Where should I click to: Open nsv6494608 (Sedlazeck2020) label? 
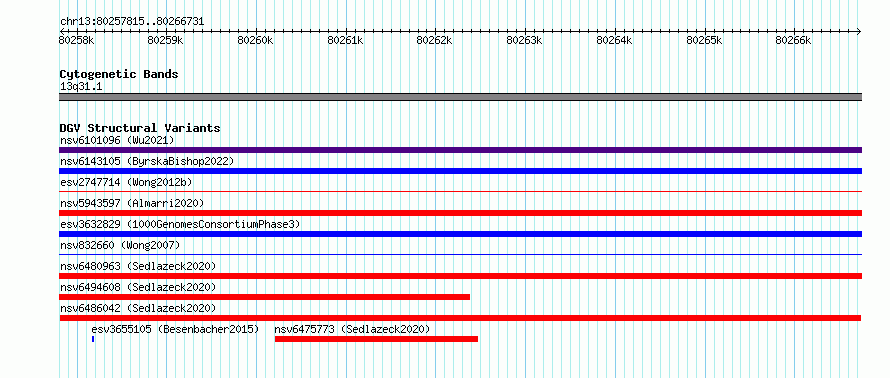[138, 287]
